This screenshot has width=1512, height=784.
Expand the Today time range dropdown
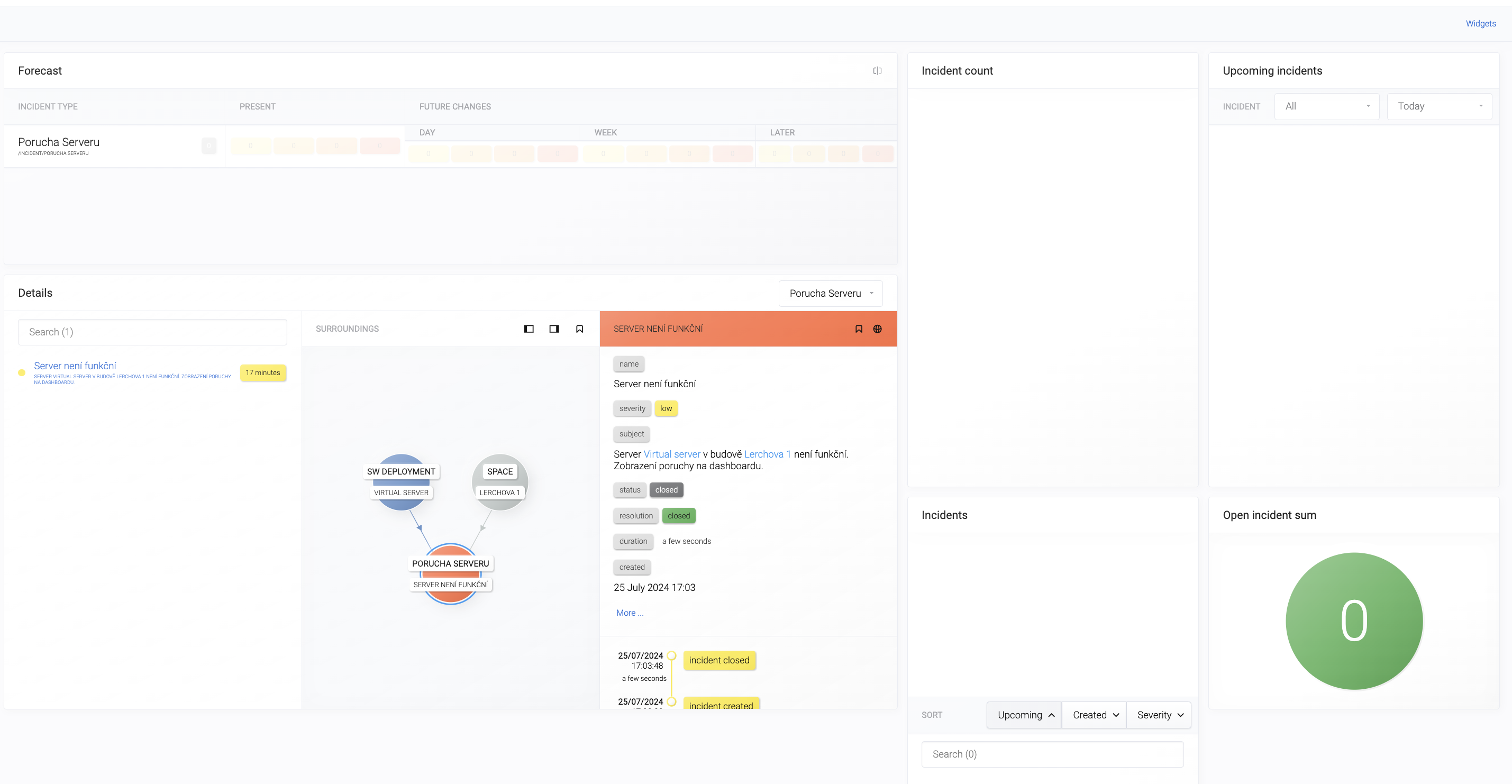[x=1438, y=106]
